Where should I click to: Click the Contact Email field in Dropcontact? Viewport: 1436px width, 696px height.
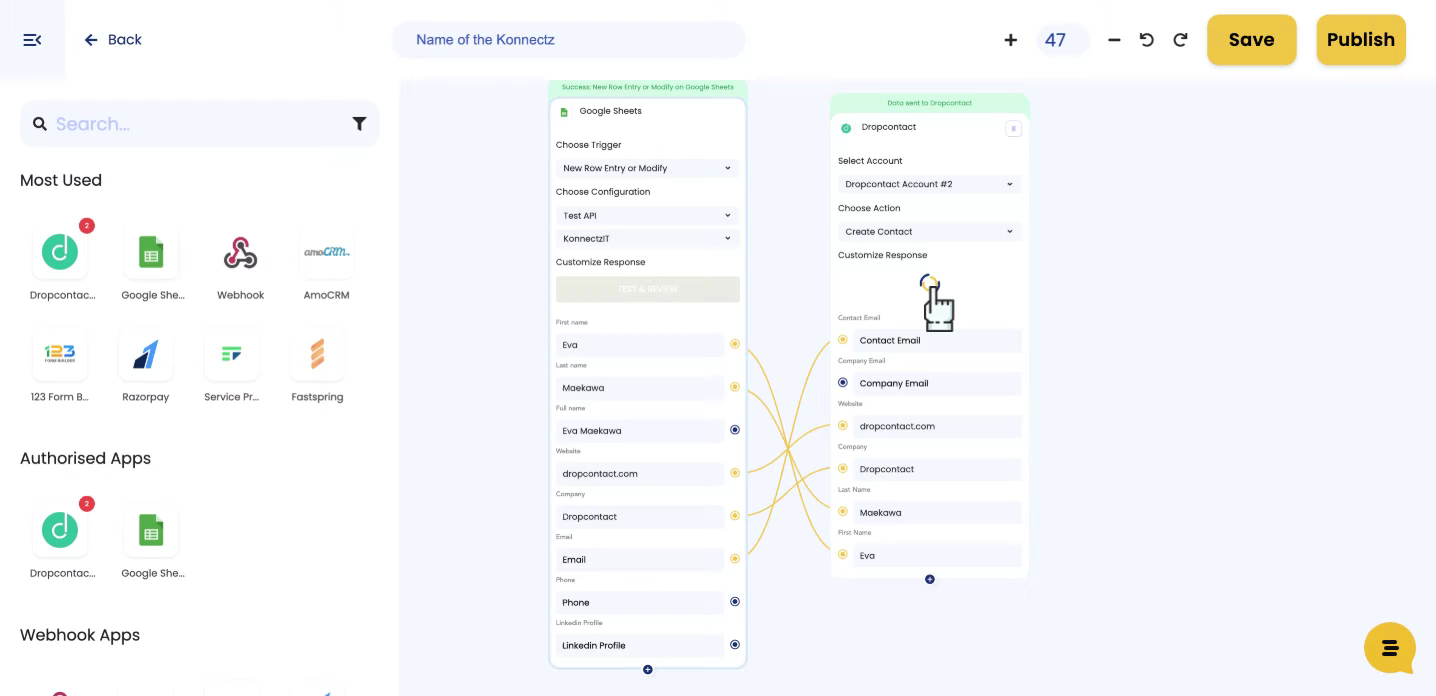pos(937,340)
